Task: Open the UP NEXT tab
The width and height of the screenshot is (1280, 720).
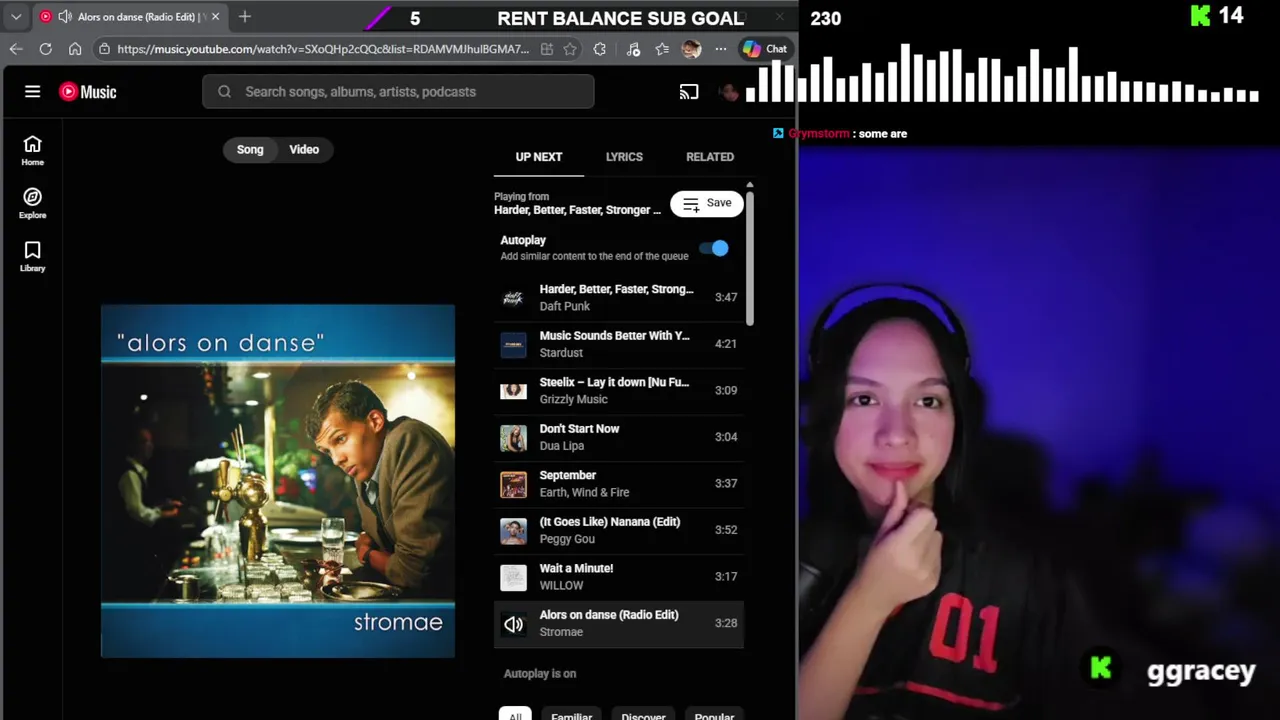Action: click(539, 157)
